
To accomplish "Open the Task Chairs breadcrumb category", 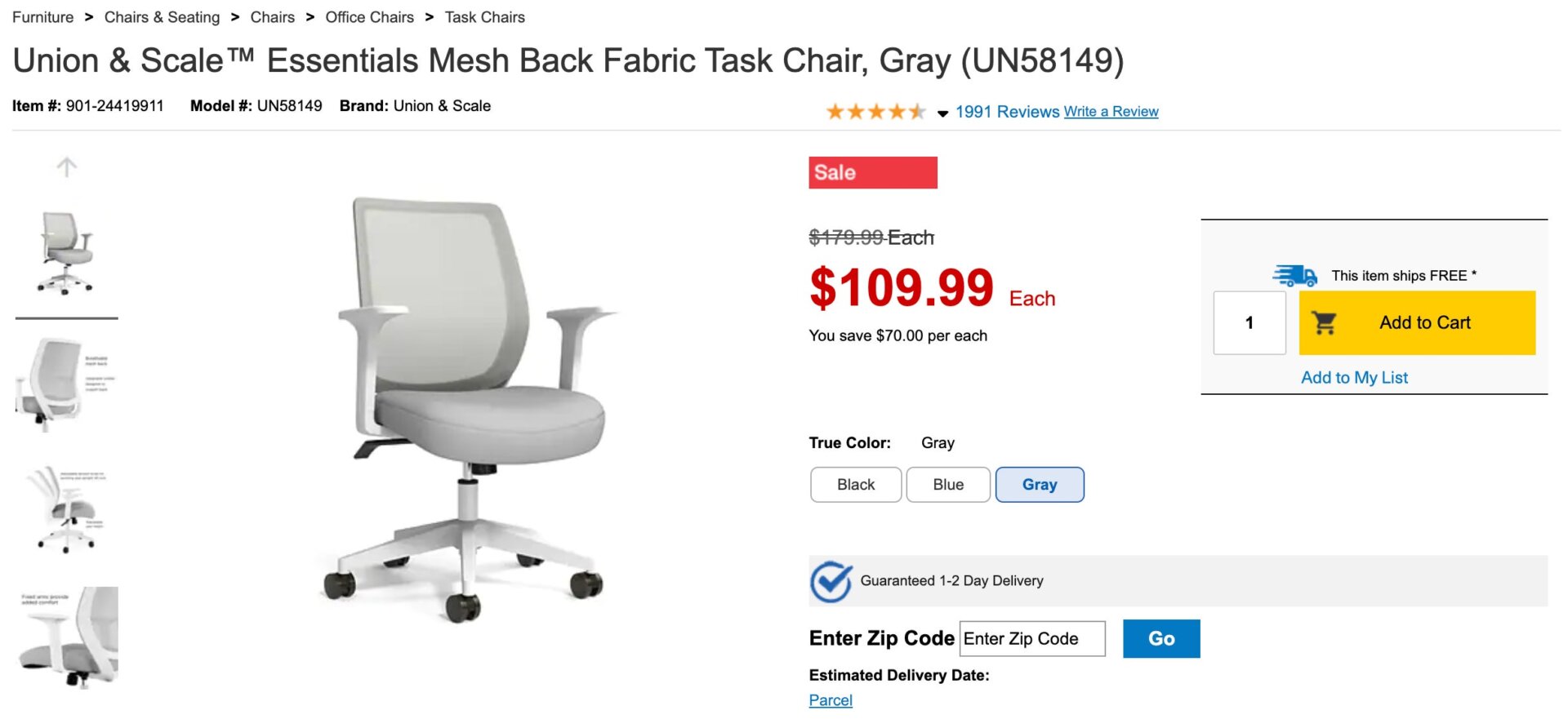I will [x=484, y=16].
